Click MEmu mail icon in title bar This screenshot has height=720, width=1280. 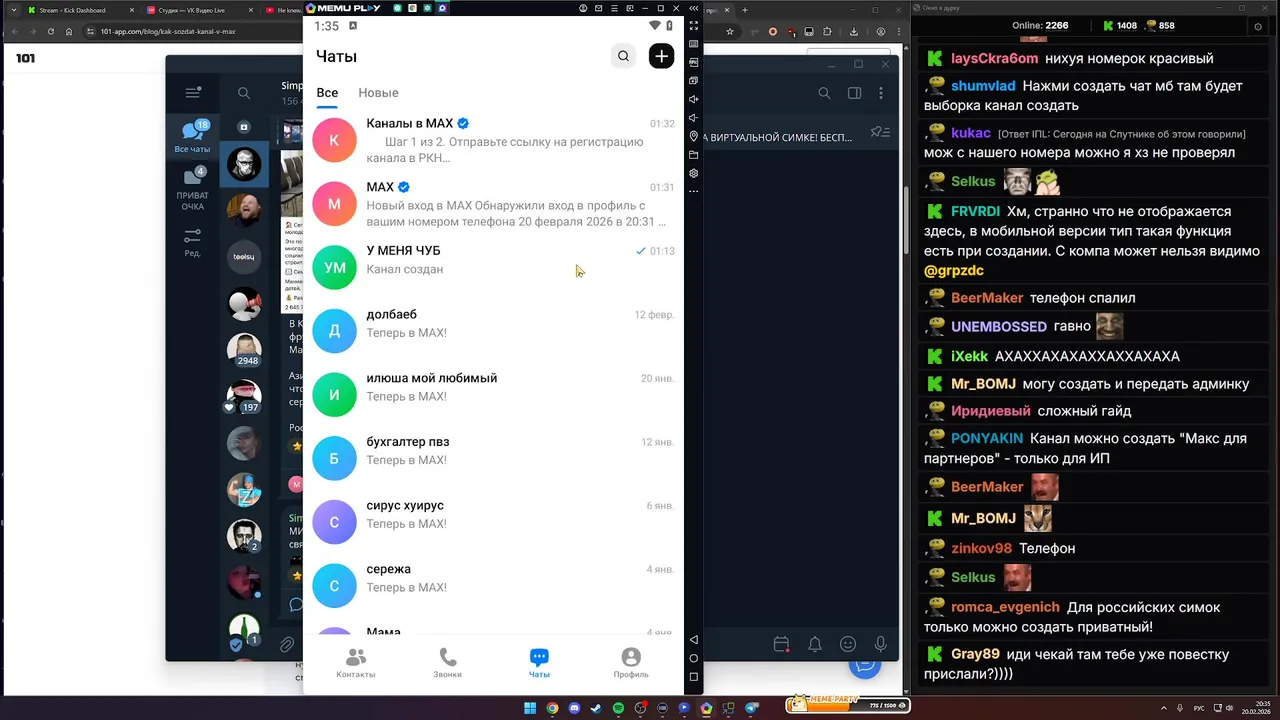[x=601, y=8]
